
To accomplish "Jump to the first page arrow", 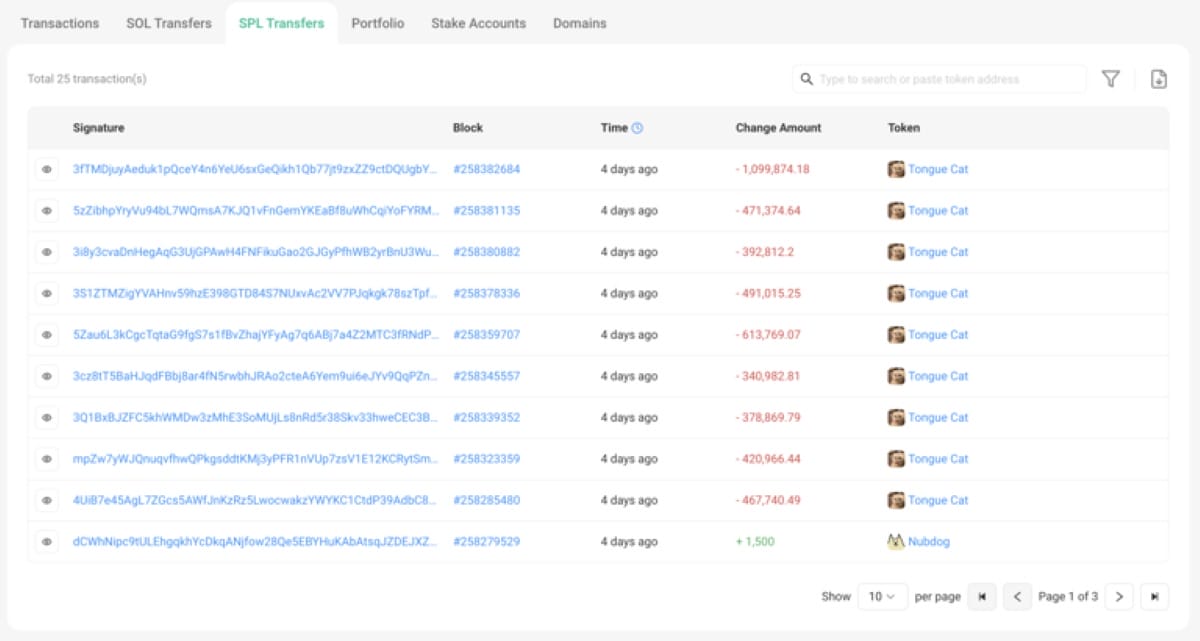I will 981,596.
